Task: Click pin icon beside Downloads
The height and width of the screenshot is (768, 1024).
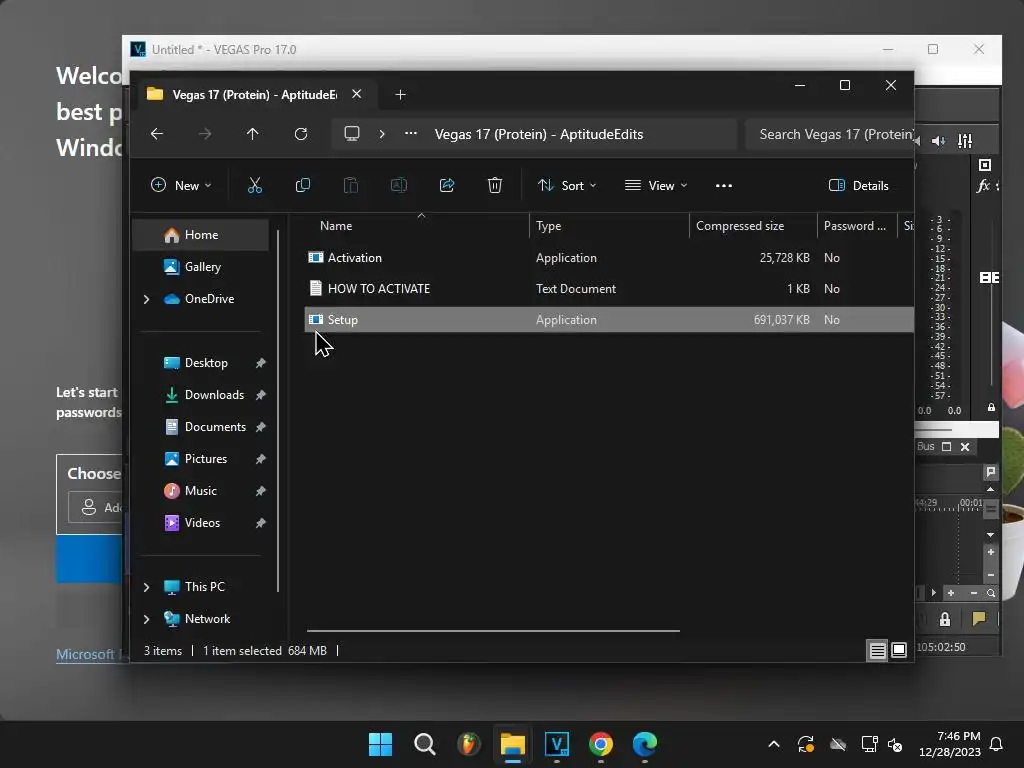Action: (261, 395)
